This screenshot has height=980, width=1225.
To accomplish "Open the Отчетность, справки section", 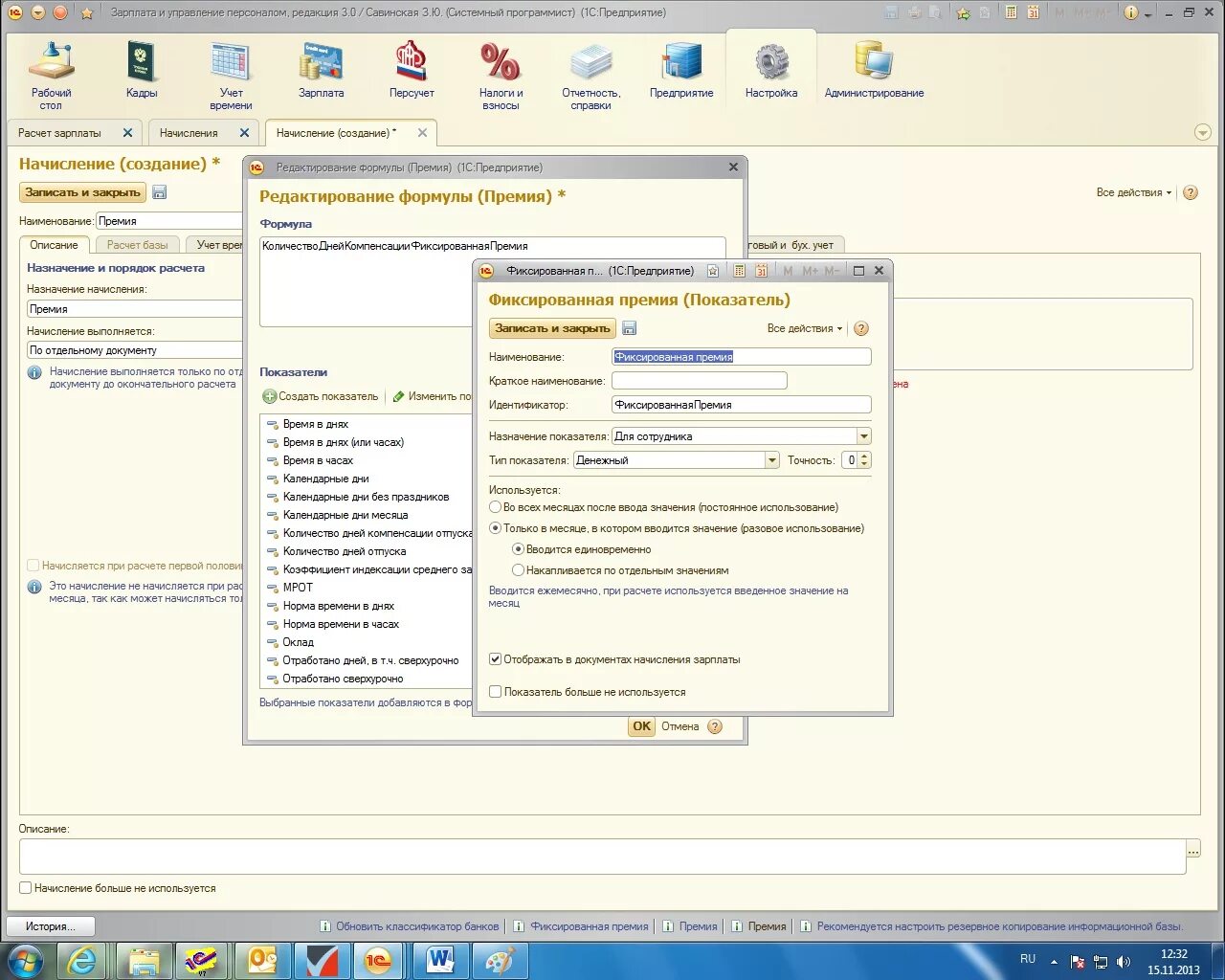I will pos(590,77).
